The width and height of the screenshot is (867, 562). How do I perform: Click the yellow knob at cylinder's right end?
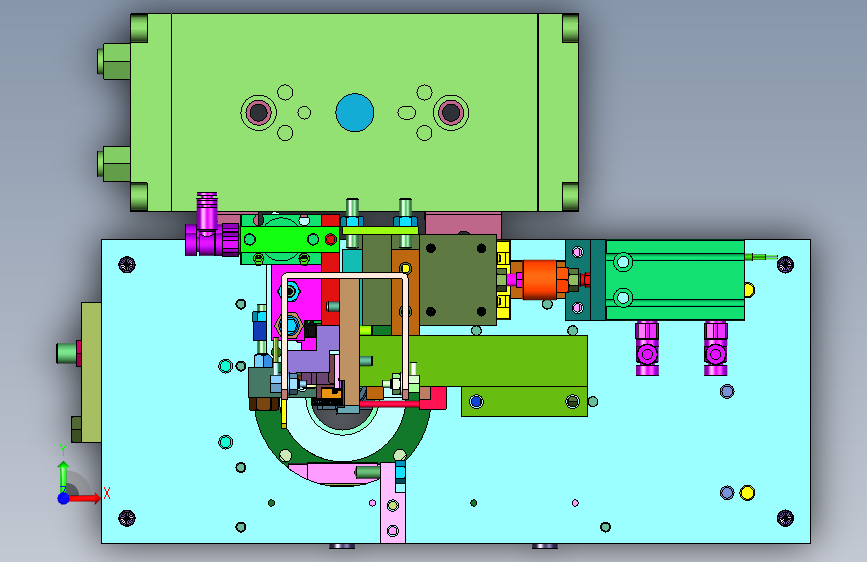pos(749,289)
